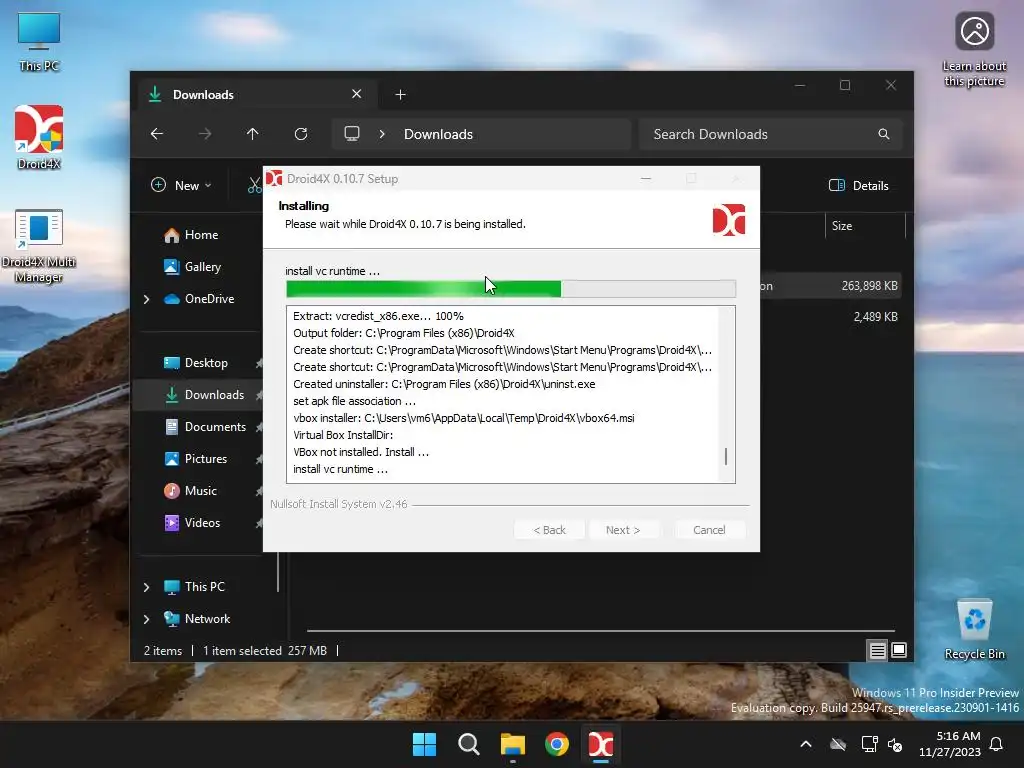Click "Extract: vcredist_x86.exe... 100%" log line
Viewport: 1024px width, 768px height.
(x=378, y=316)
